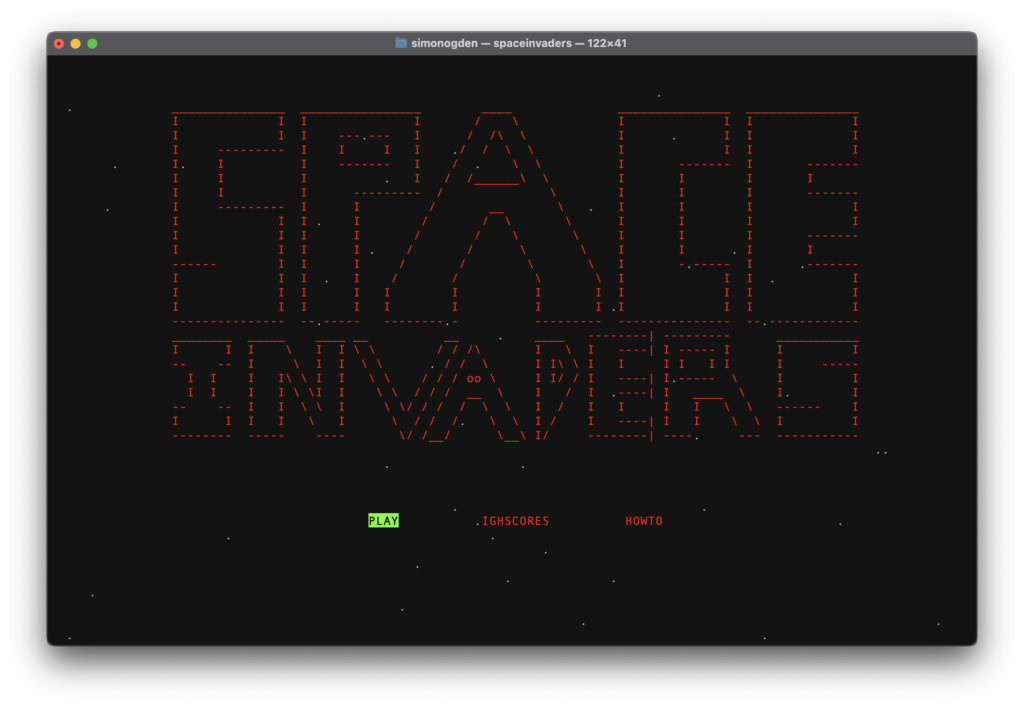Click the ASCII letter S in SPACE
The height and width of the screenshot is (708, 1024).
point(229,219)
